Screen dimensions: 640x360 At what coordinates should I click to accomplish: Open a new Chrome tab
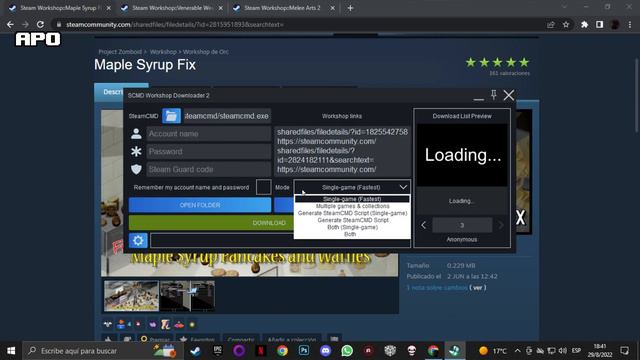[x=350, y=8]
